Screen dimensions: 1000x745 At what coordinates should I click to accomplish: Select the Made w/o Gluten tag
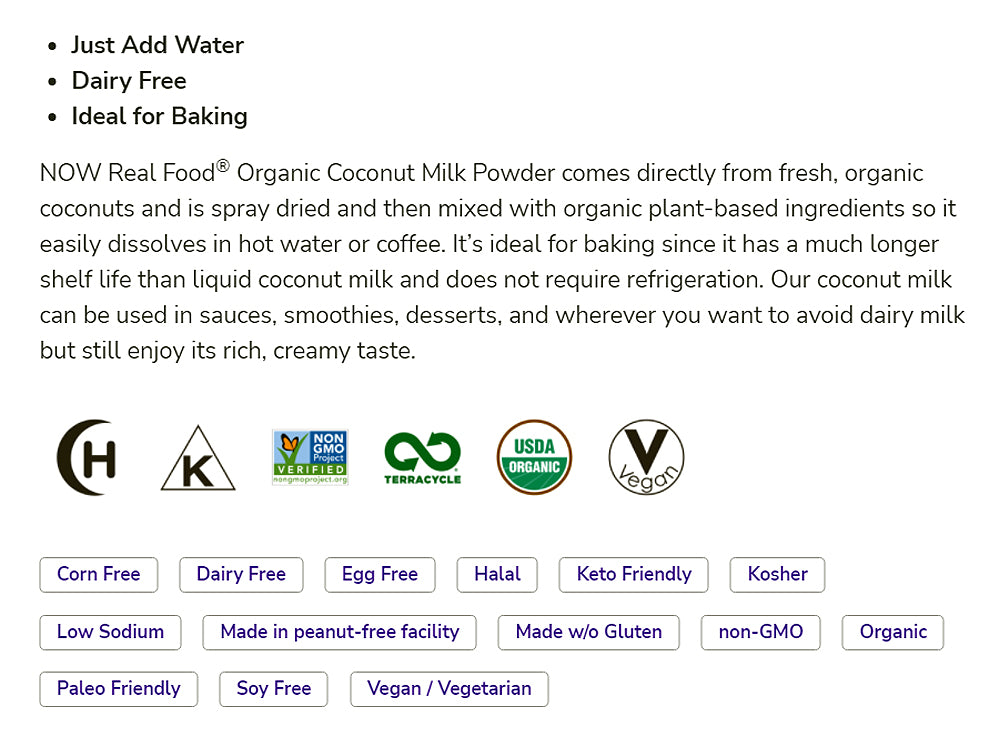click(588, 632)
